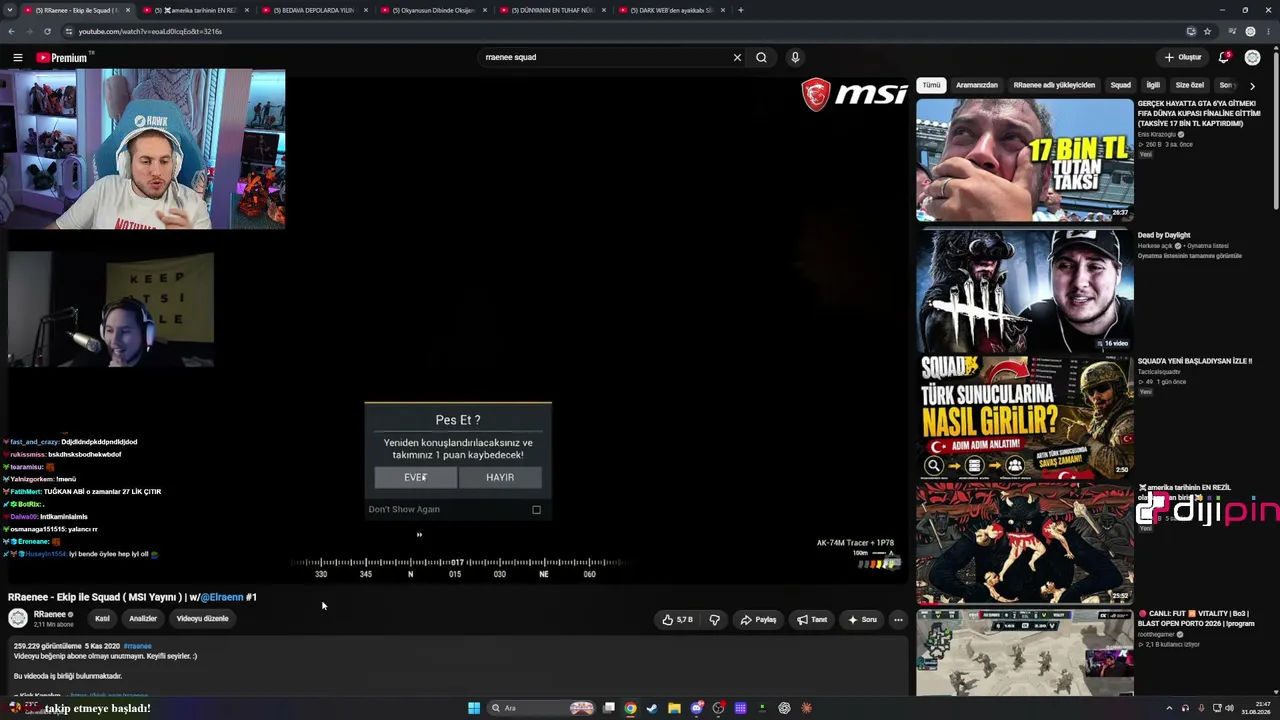Open the Oluştur create menu

tap(1183, 58)
